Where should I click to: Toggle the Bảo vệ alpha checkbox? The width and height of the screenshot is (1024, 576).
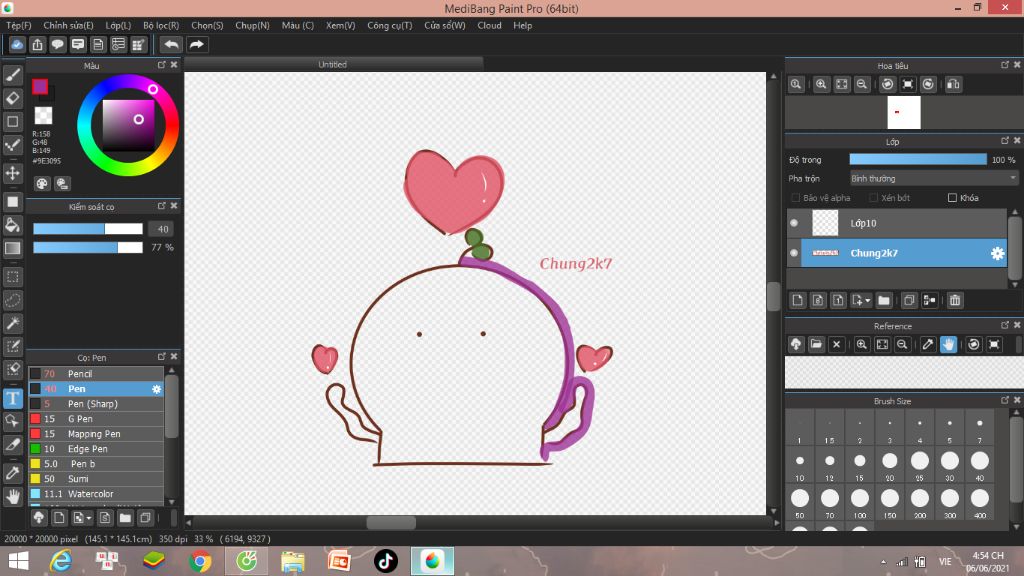[795, 198]
